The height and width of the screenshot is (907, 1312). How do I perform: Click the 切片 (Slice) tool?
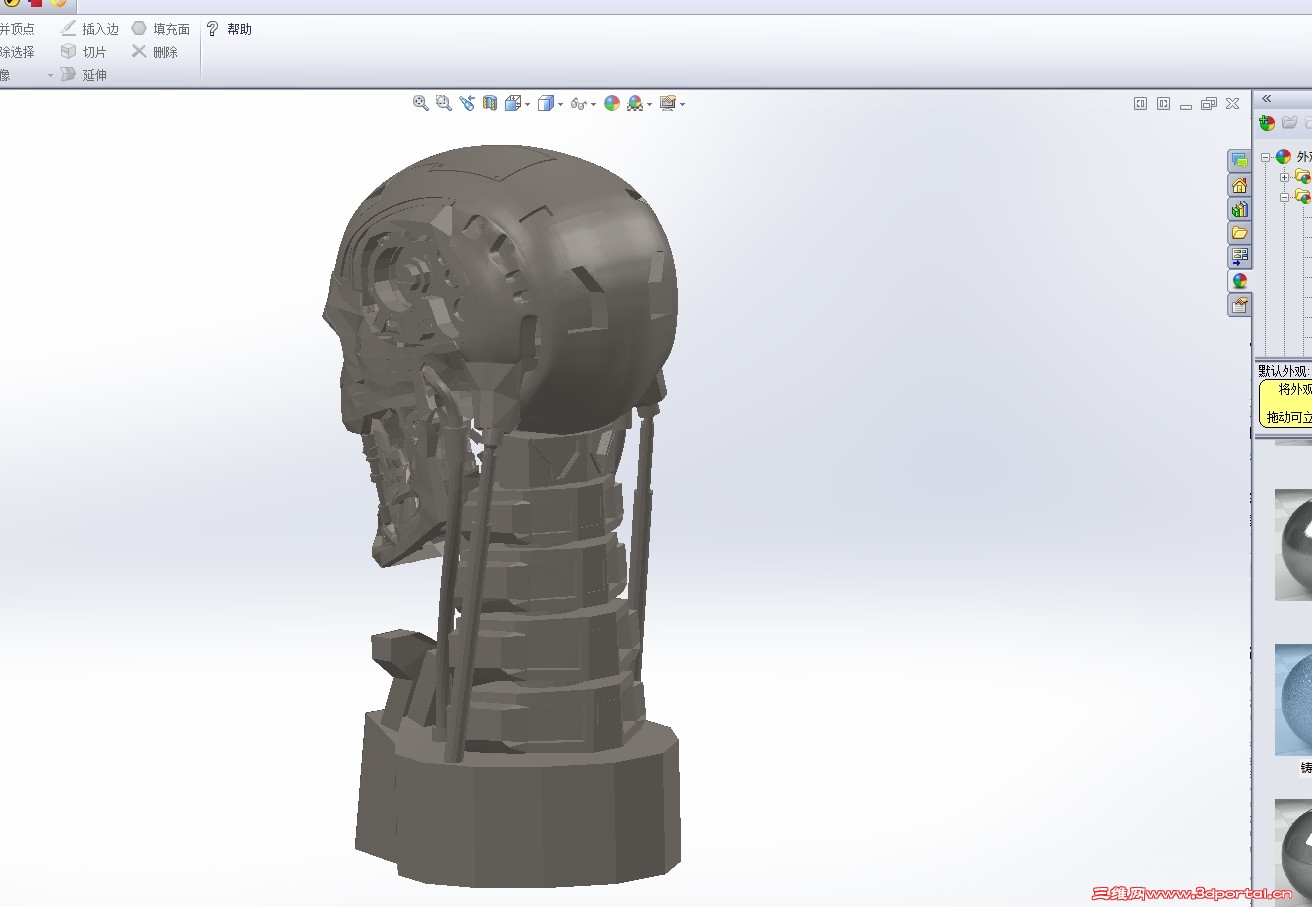tap(84, 52)
